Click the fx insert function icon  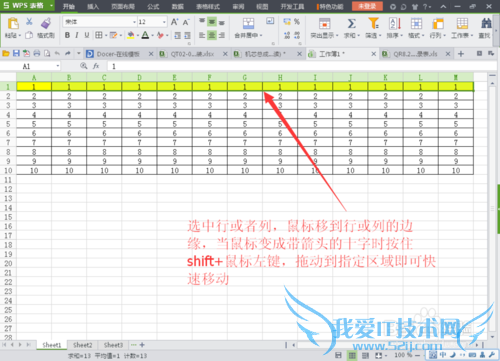[96, 66]
